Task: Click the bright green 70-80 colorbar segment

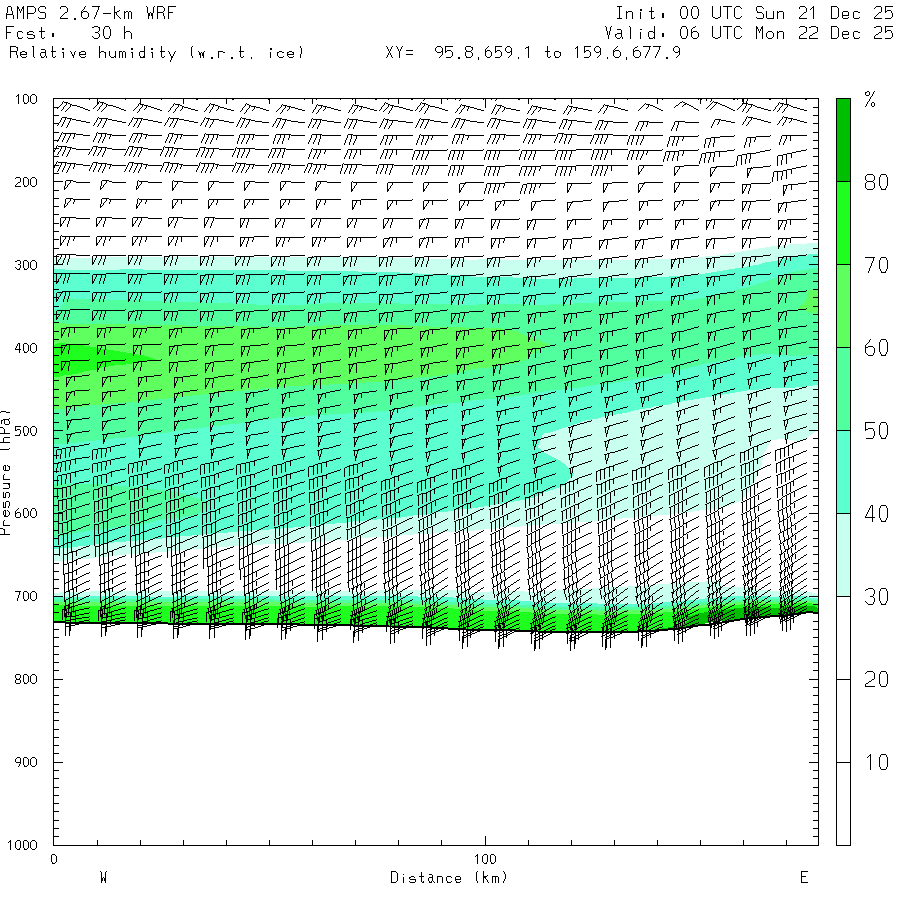Action: (x=843, y=223)
